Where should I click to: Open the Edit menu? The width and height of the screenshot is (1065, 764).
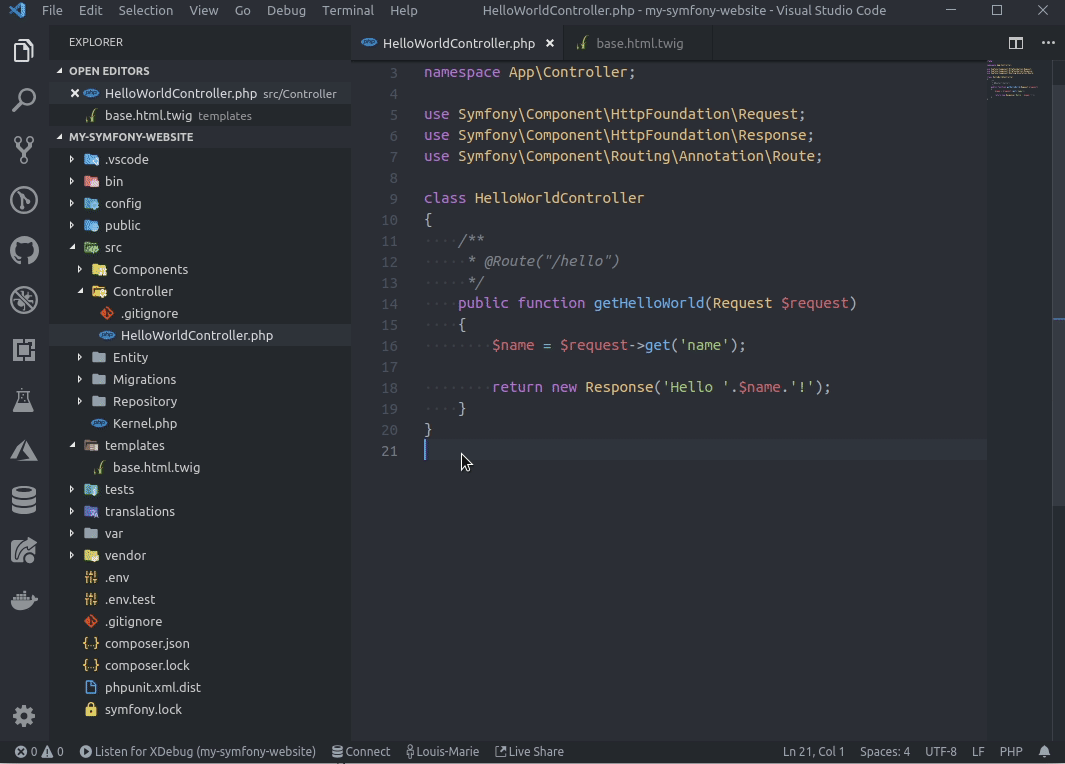[x=90, y=10]
